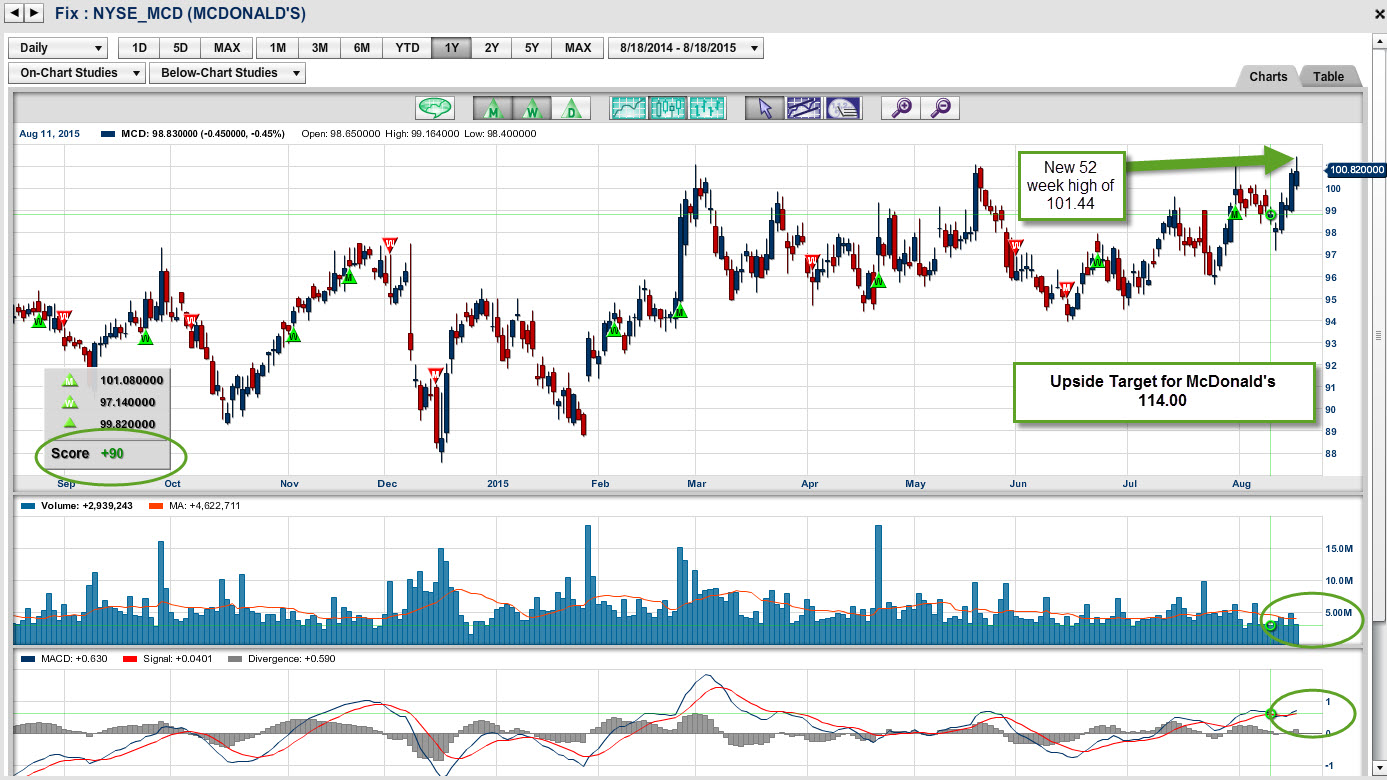
Task: Select the pointer cursor tool
Action: 765,108
